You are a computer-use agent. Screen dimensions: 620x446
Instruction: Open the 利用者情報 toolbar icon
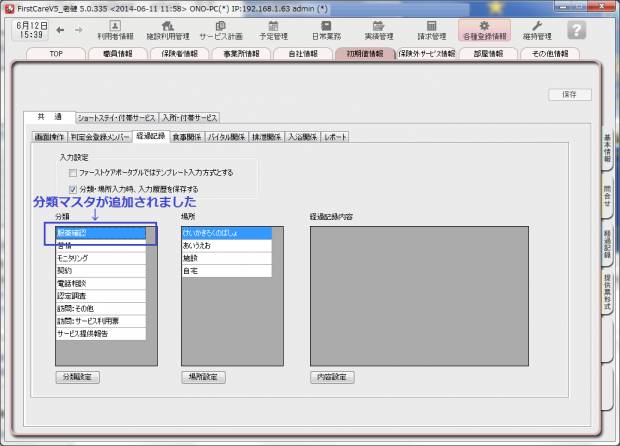pos(115,29)
